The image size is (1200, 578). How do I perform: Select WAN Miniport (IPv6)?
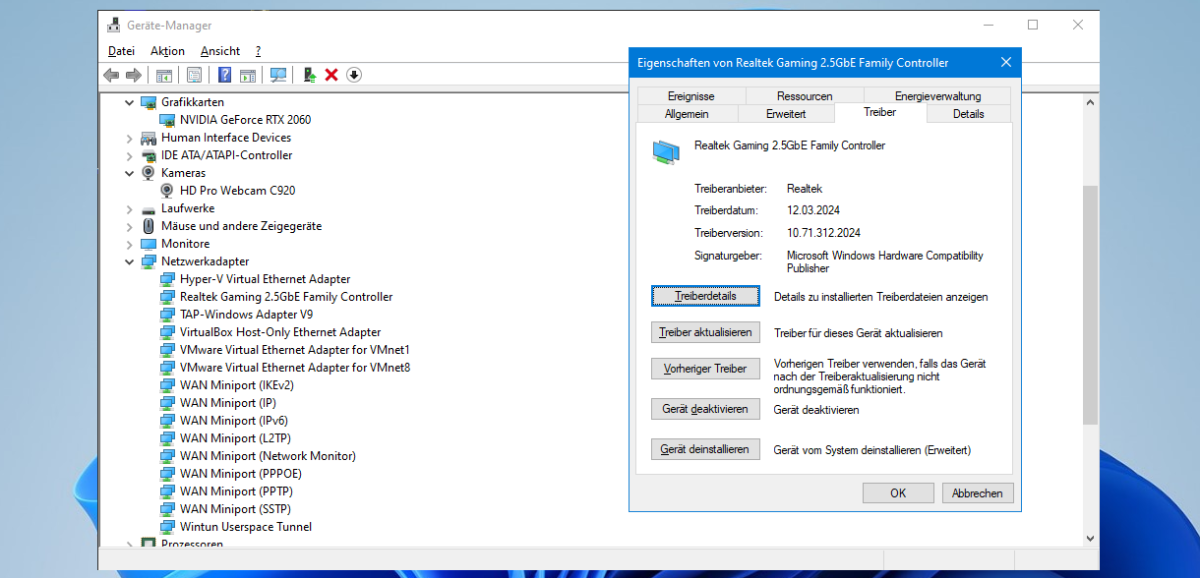[x=234, y=421]
